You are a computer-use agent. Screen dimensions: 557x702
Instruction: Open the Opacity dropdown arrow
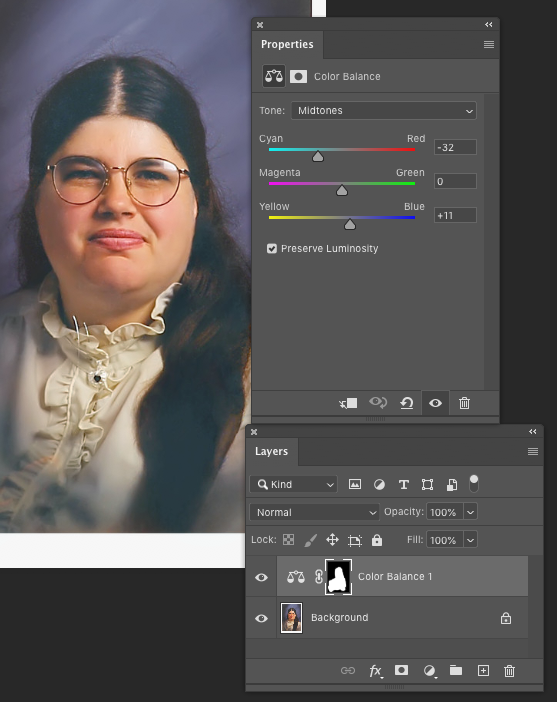coord(470,512)
